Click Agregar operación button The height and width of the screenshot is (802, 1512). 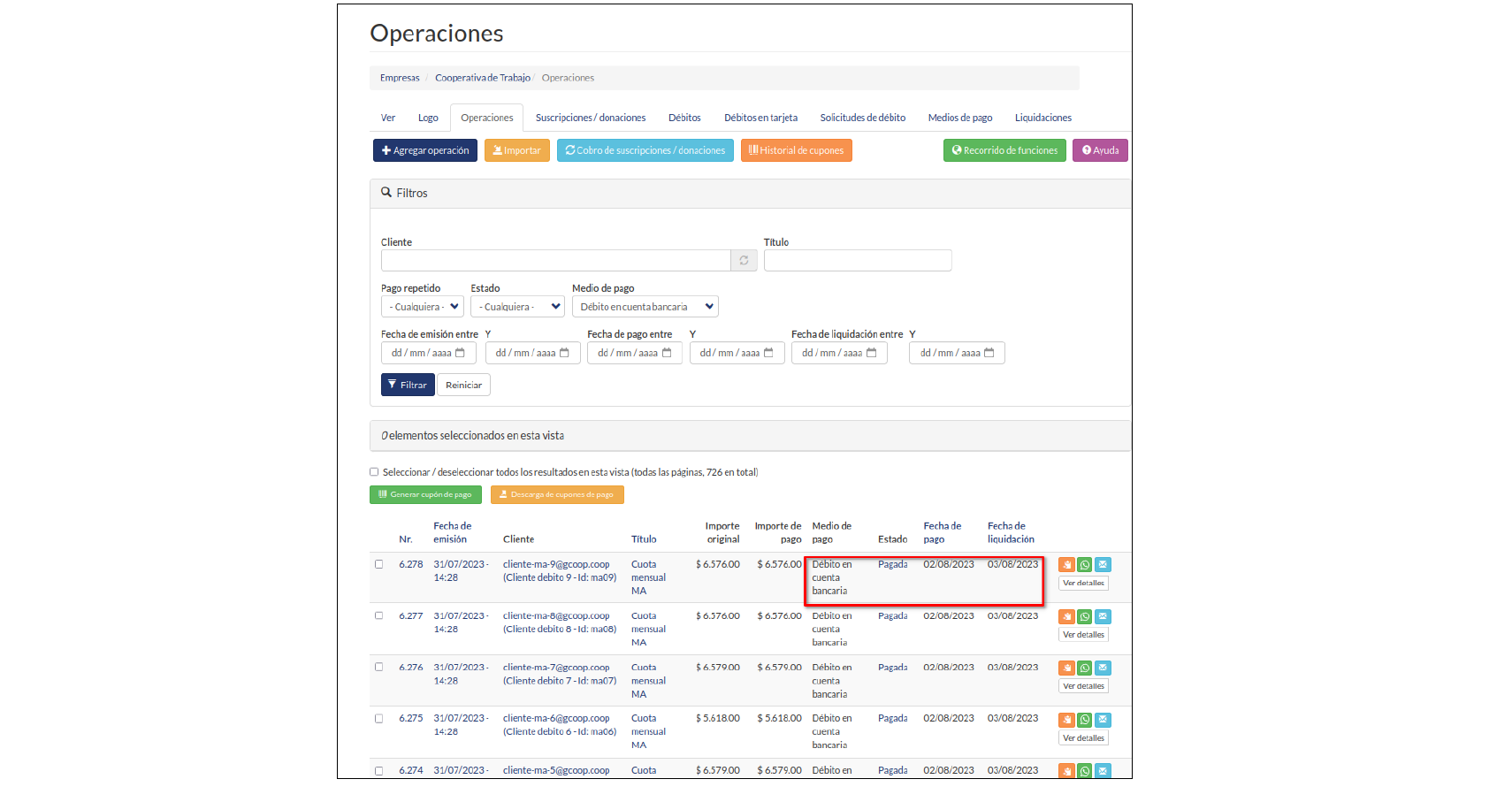coord(425,150)
